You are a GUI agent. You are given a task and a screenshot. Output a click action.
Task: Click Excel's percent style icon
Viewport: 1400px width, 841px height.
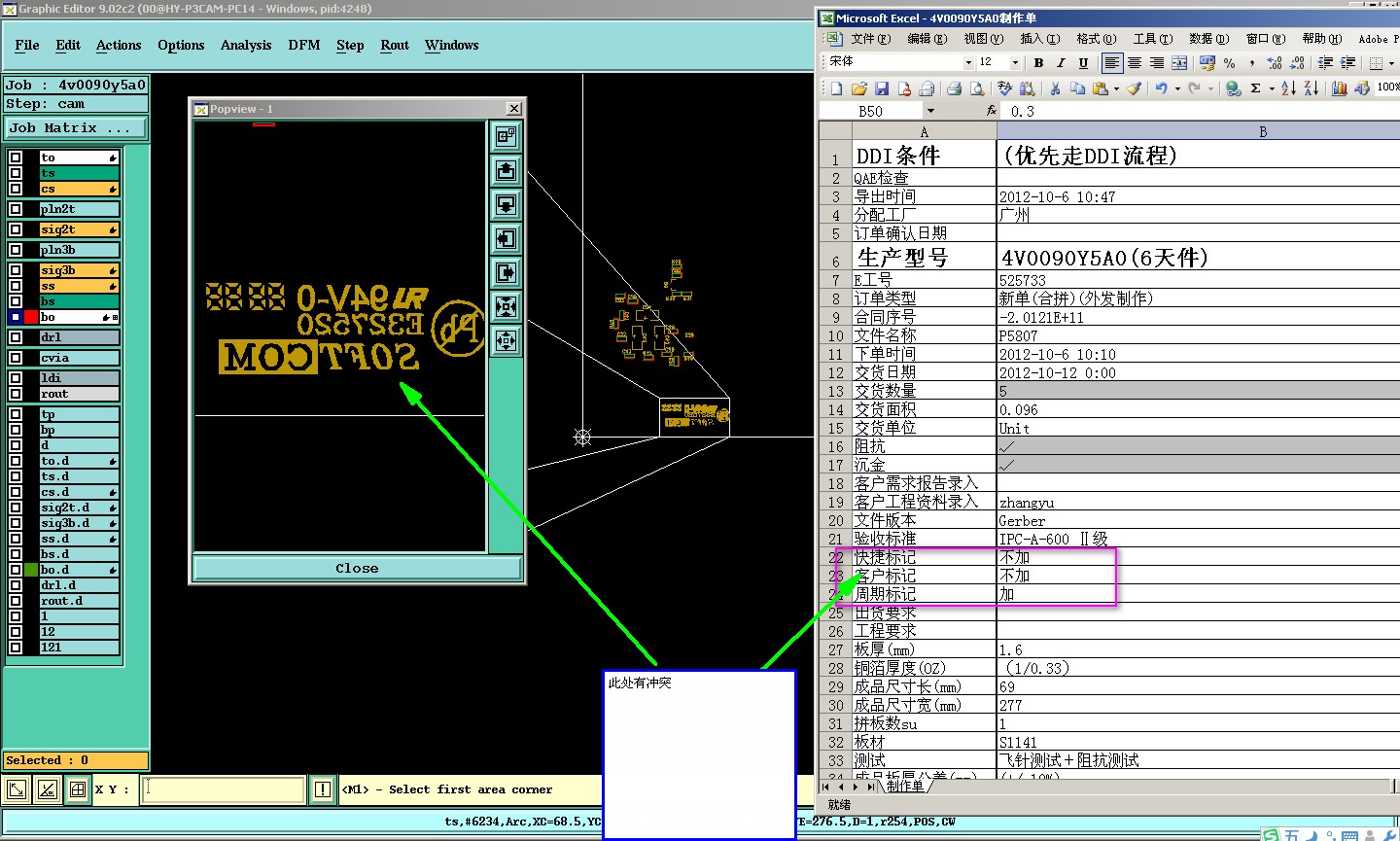point(1230,62)
